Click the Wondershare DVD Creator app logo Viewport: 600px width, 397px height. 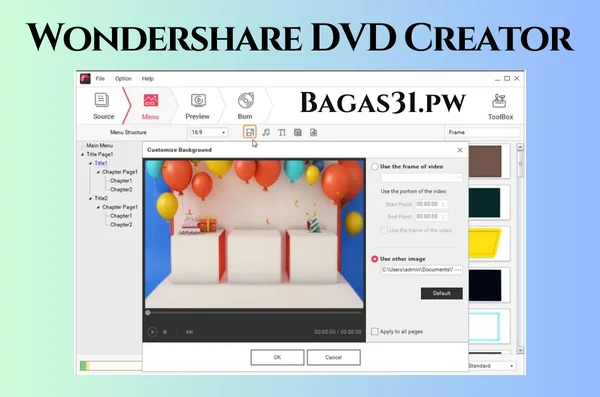(x=85, y=78)
